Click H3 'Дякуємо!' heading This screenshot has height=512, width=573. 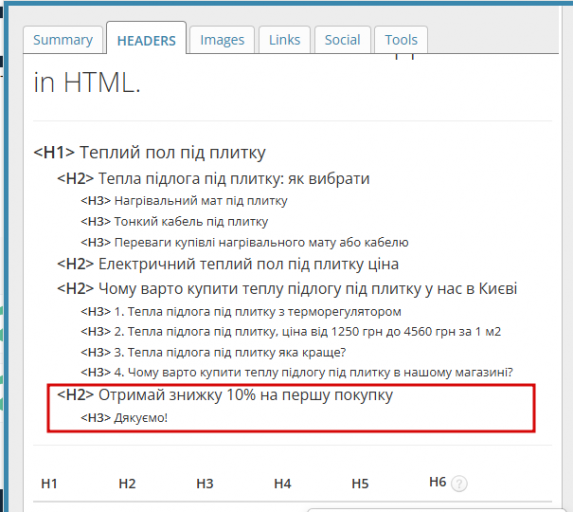pyautogui.click(x=124, y=417)
